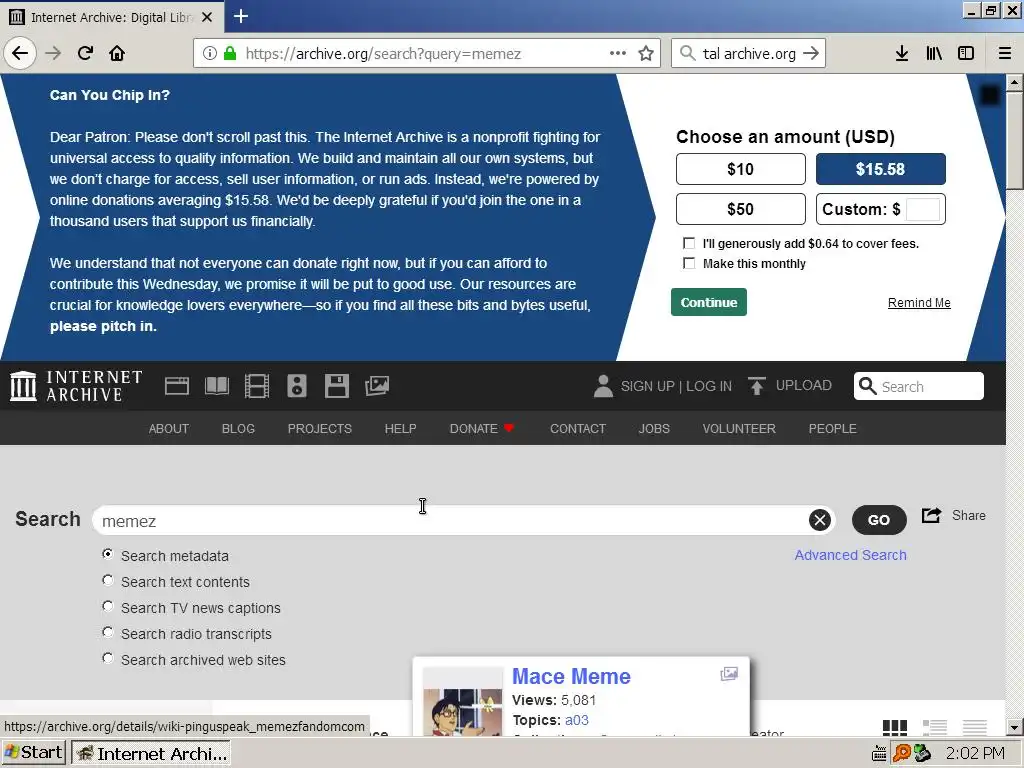Viewport: 1024px width, 768px height.
Task: Open the Audio speaker icon
Action: [296, 386]
